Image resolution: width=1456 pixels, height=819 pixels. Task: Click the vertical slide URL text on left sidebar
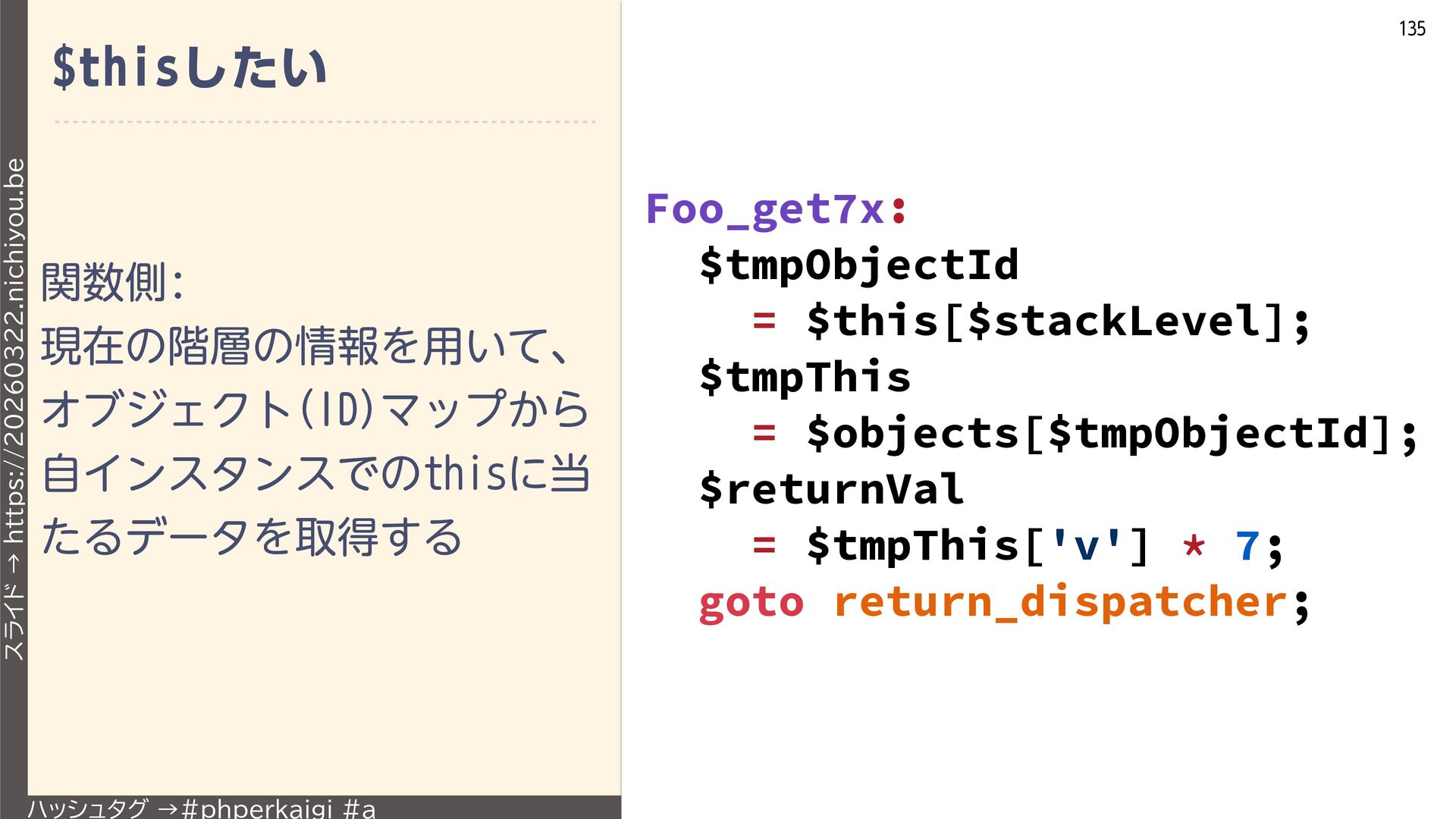pos(14,409)
